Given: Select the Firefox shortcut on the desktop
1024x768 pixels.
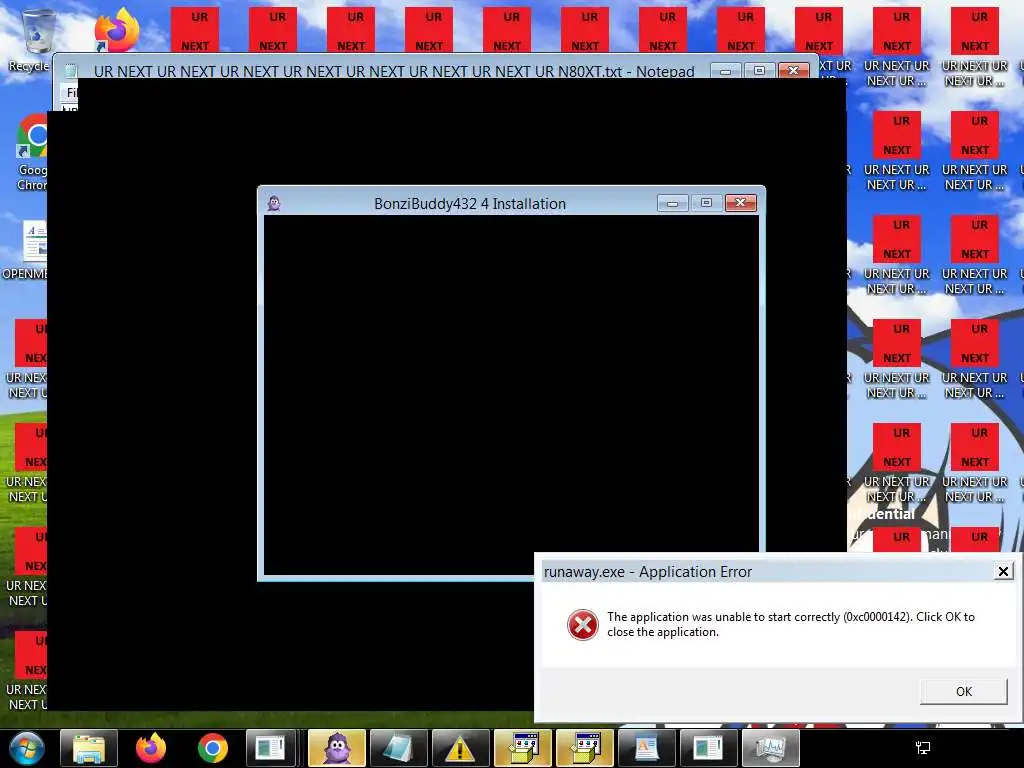Looking at the screenshot, I should pyautogui.click(x=116, y=30).
